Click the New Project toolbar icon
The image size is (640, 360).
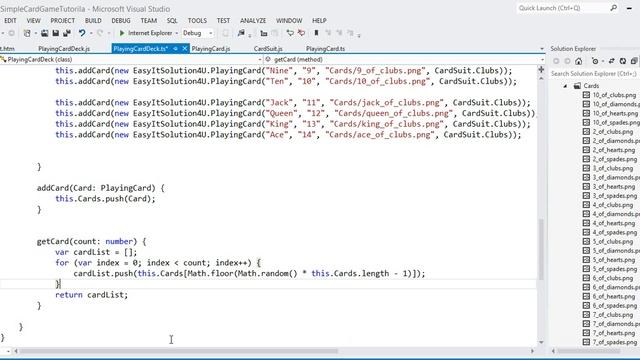pos(27,33)
